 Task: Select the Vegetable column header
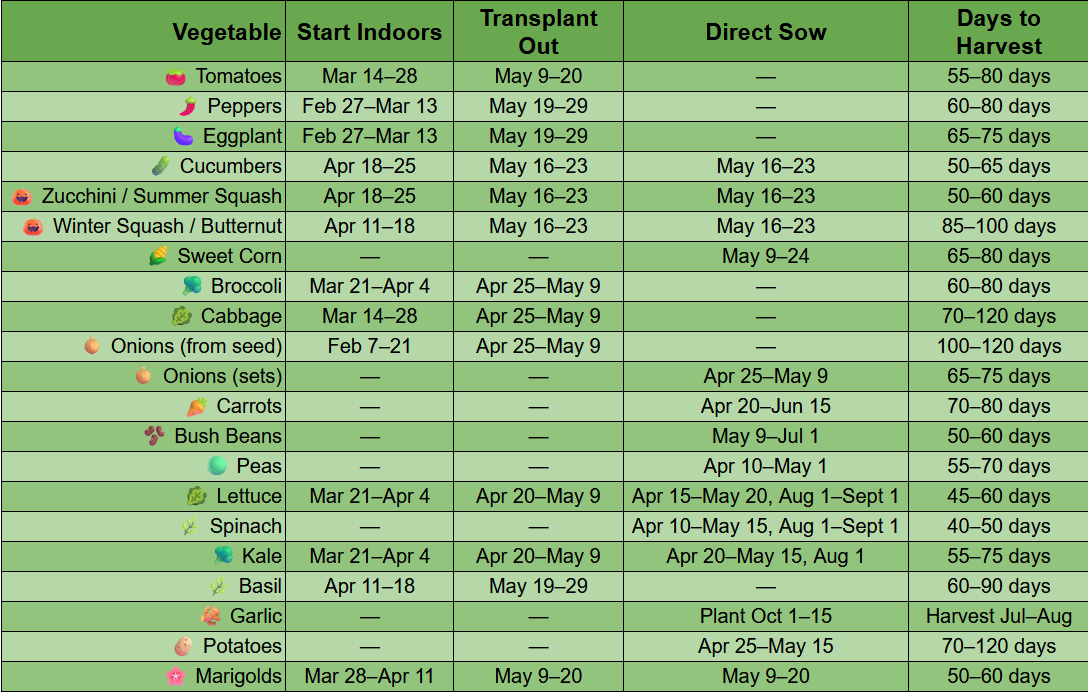144,31
